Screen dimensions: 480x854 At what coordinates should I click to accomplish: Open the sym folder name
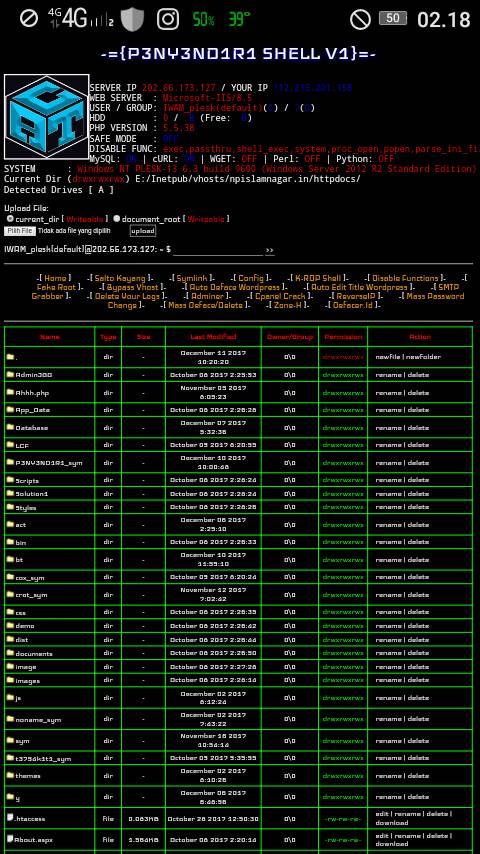click(22, 741)
